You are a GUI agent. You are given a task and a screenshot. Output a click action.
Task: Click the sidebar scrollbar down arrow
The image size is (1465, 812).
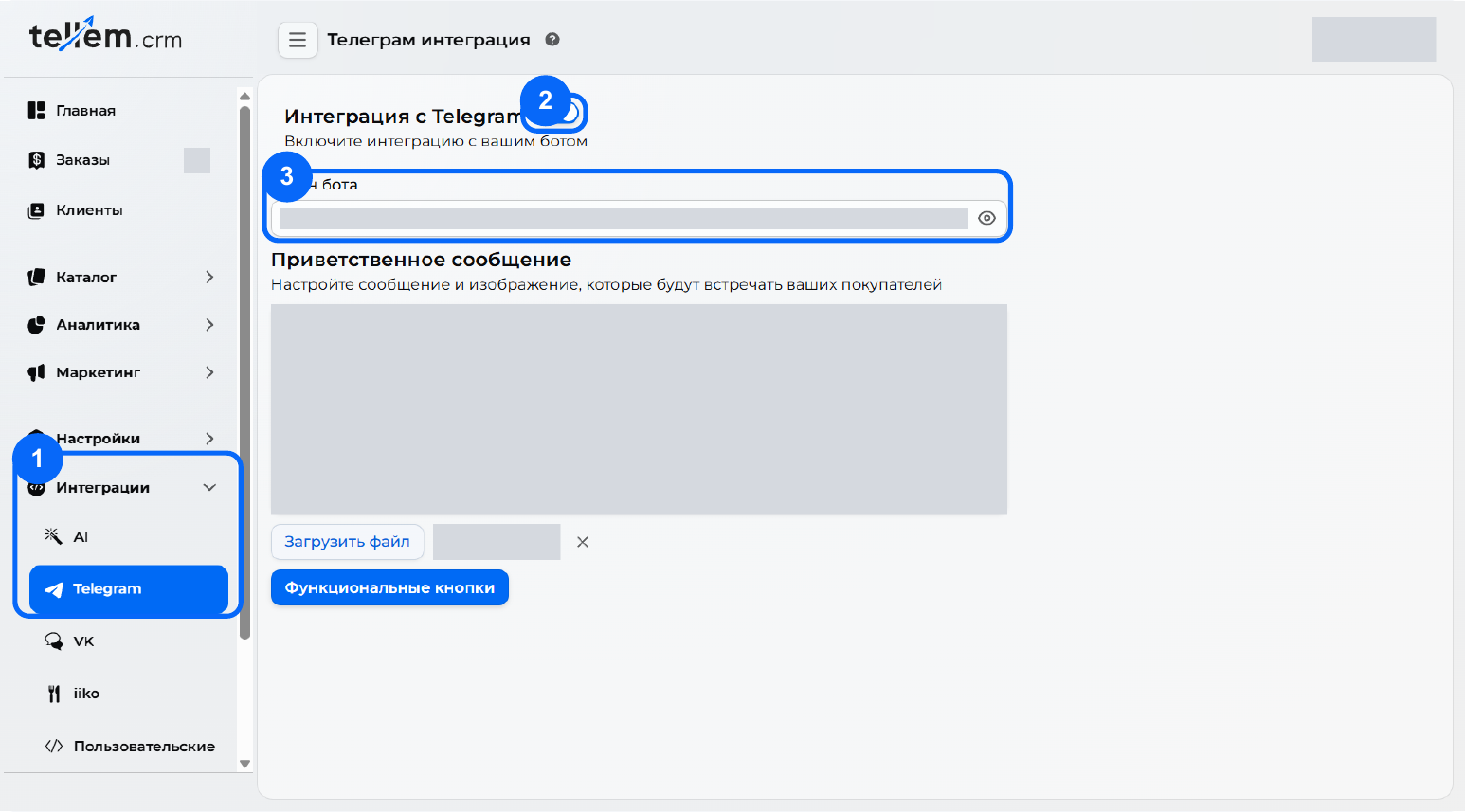[x=244, y=764]
